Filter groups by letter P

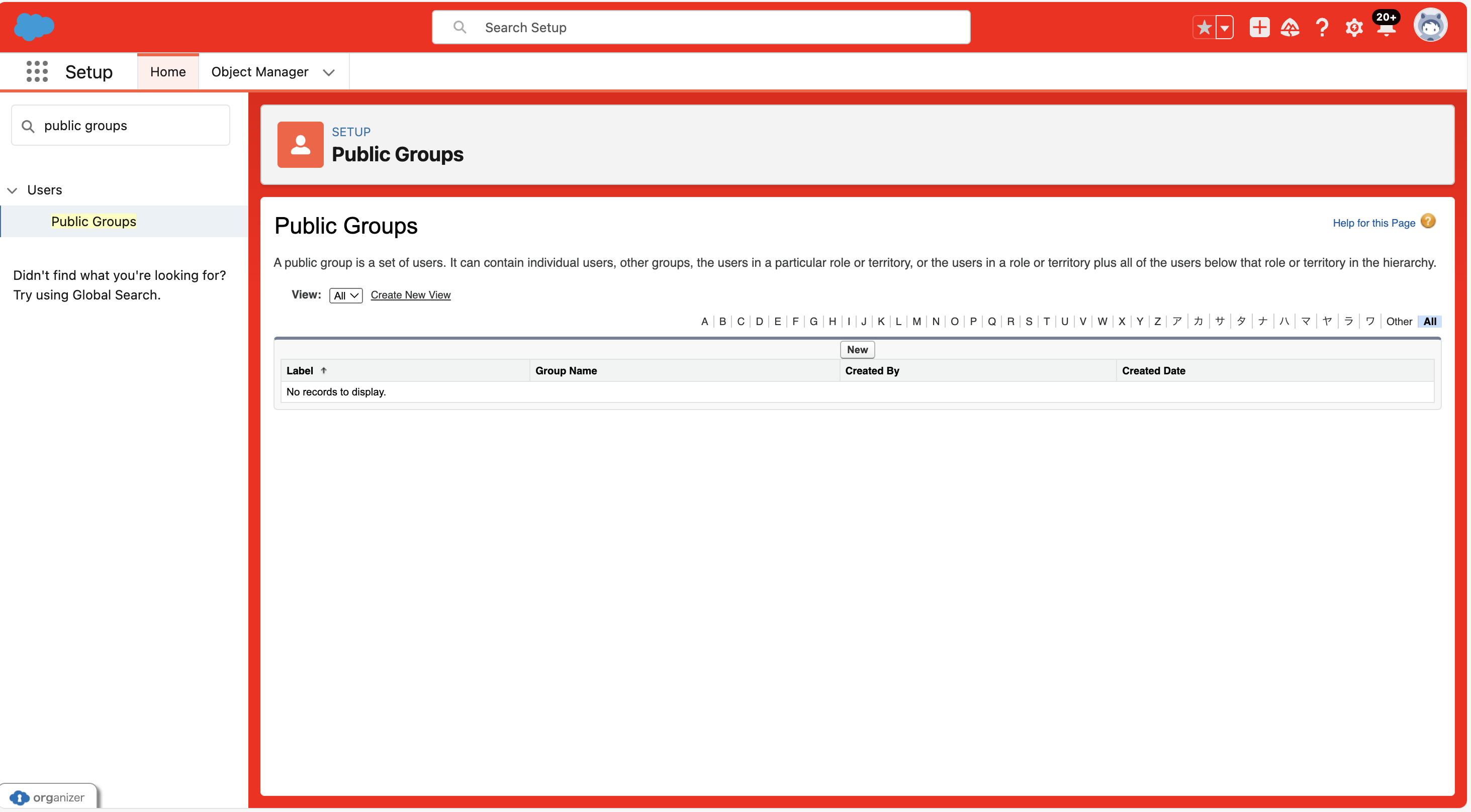[x=973, y=321]
